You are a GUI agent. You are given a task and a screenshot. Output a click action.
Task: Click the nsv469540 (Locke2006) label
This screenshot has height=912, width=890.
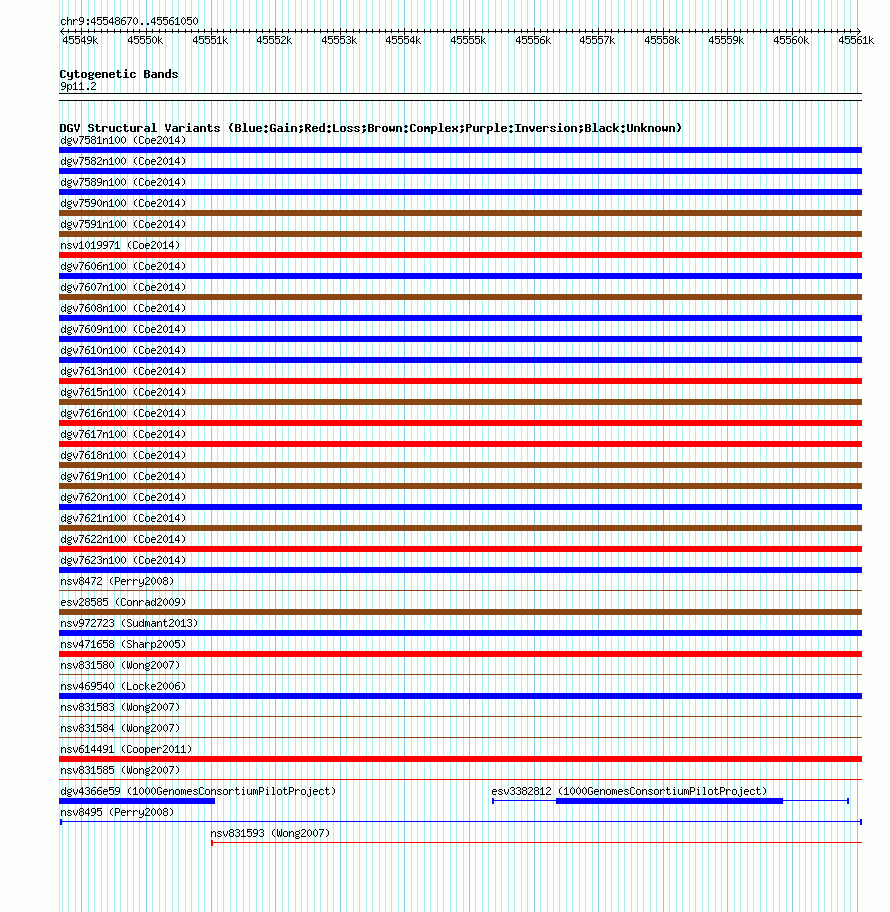click(x=123, y=686)
